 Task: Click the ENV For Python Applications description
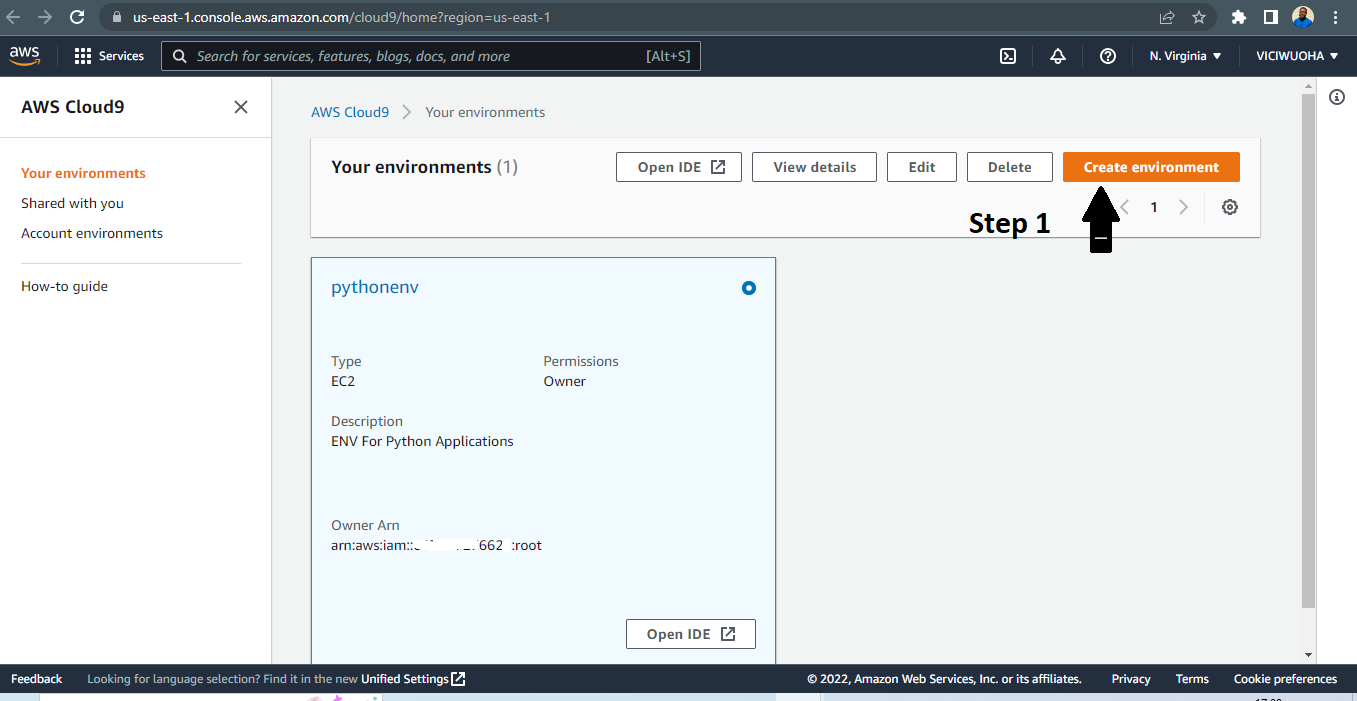click(422, 441)
